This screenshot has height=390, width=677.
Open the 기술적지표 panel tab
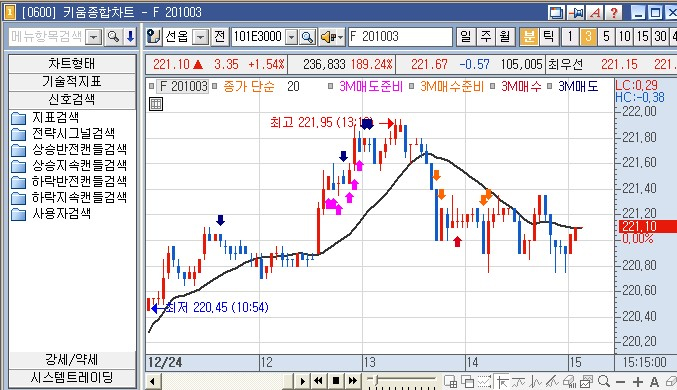tap(72, 82)
